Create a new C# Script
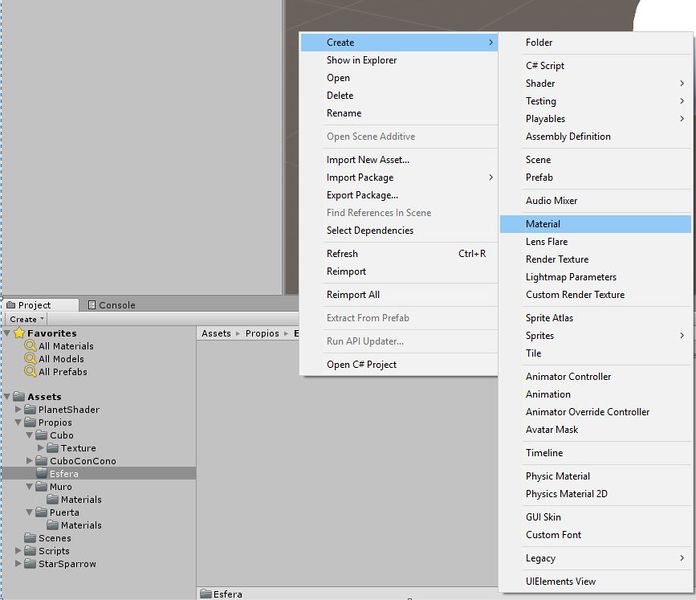 pos(595,66)
